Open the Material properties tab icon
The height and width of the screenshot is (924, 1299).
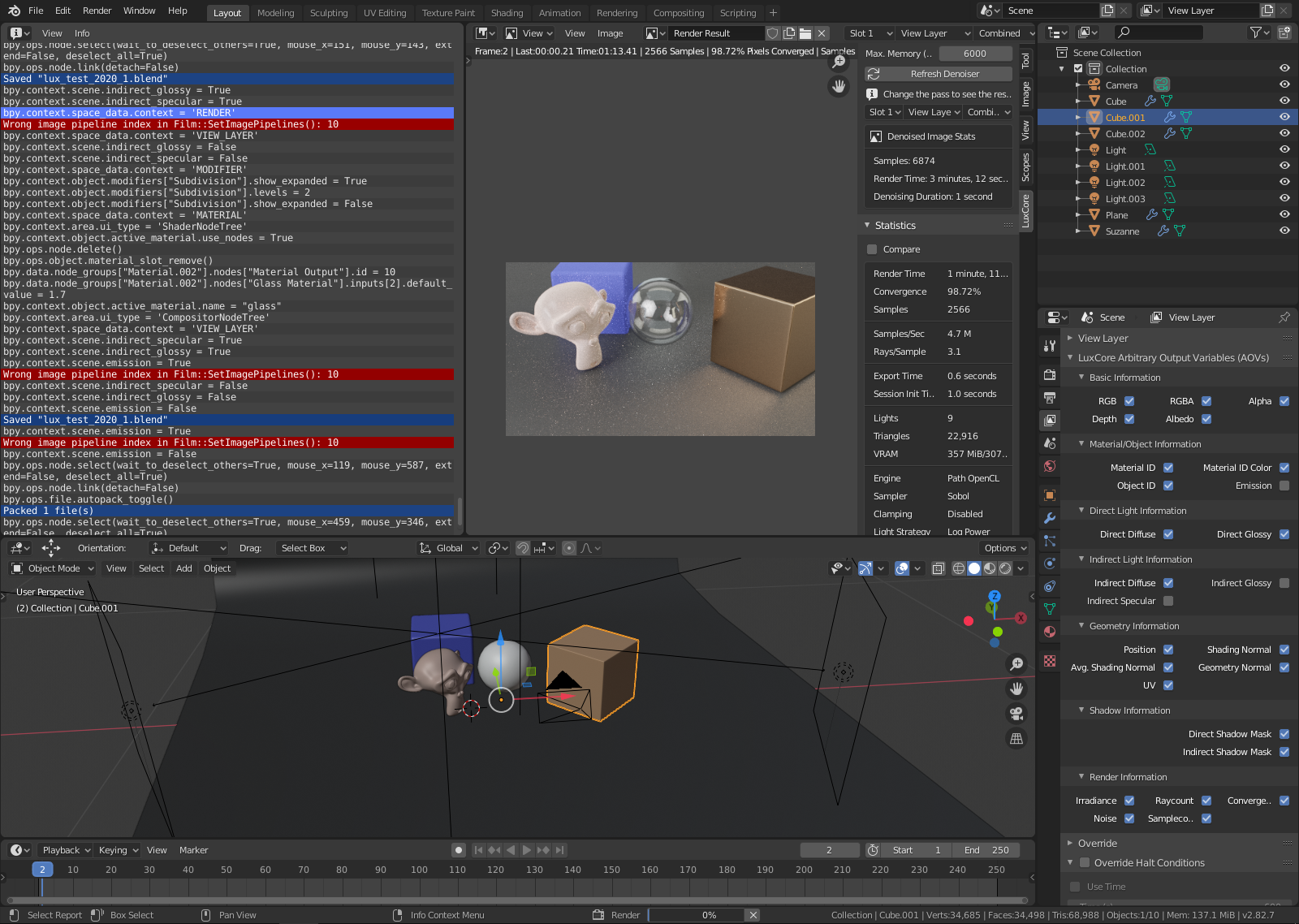(1050, 632)
